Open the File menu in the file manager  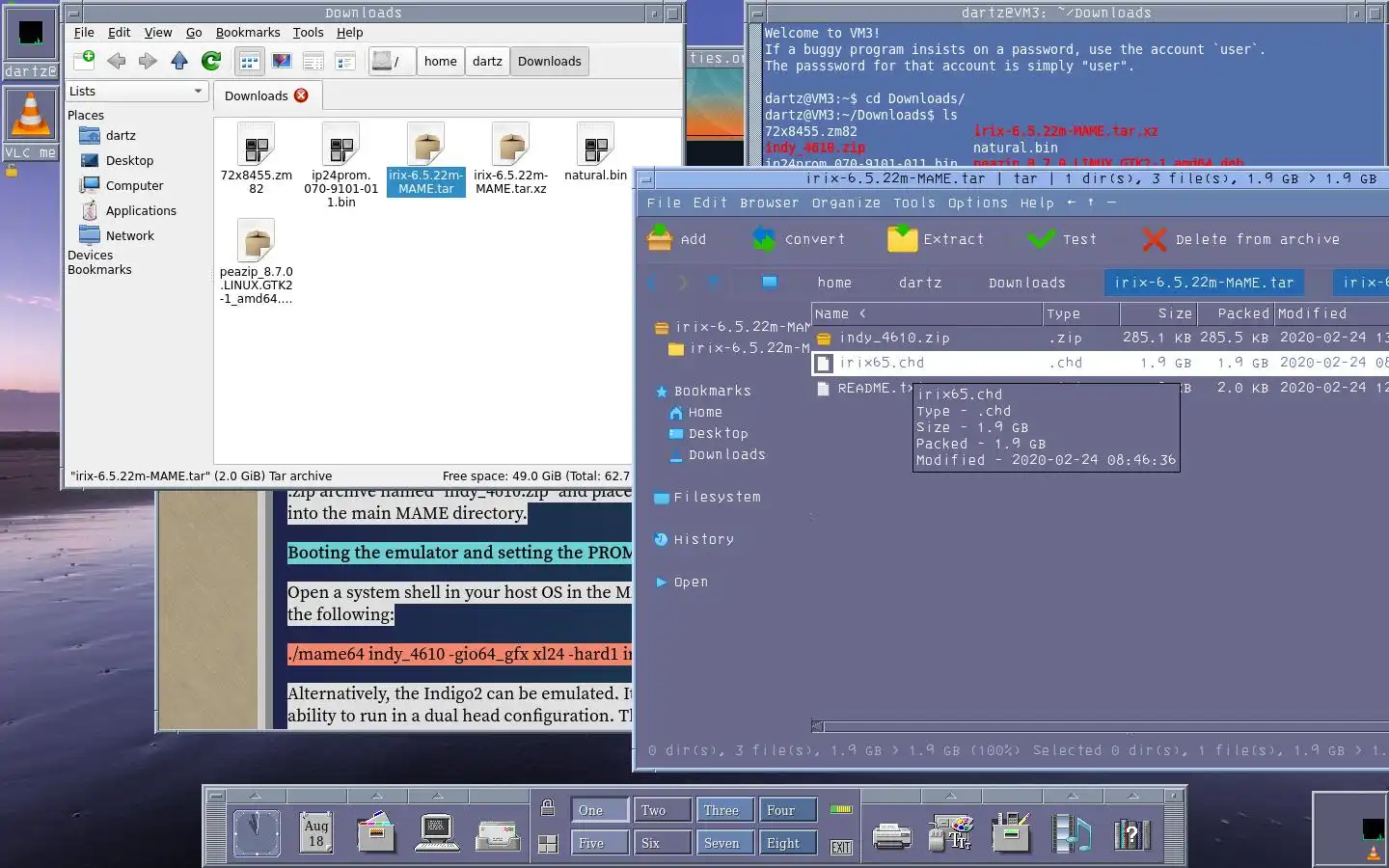[x=84, y=32]
